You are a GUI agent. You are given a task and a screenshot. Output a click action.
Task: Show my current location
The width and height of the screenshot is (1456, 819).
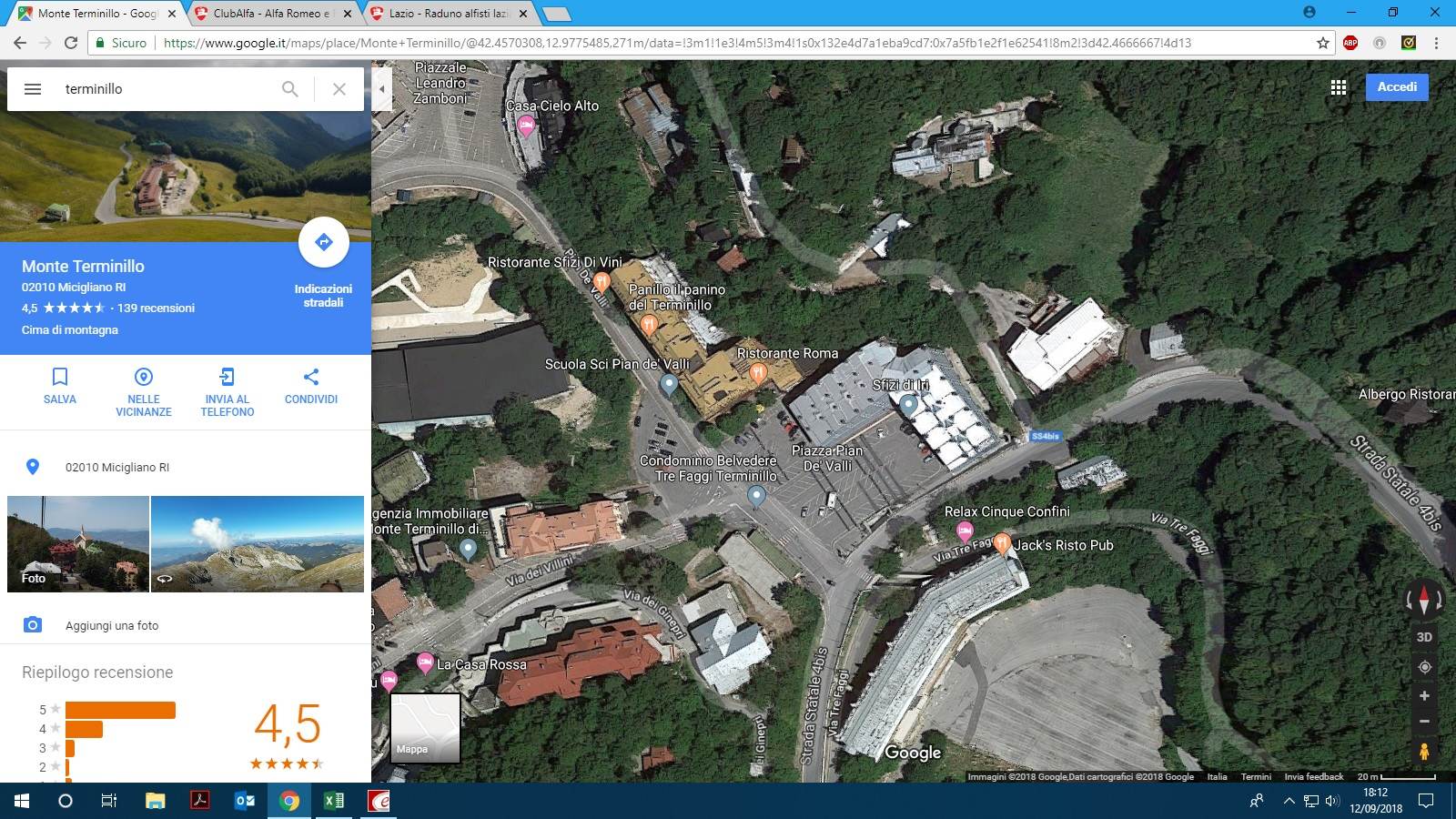pyautogui.click(x=1424, y=667)
